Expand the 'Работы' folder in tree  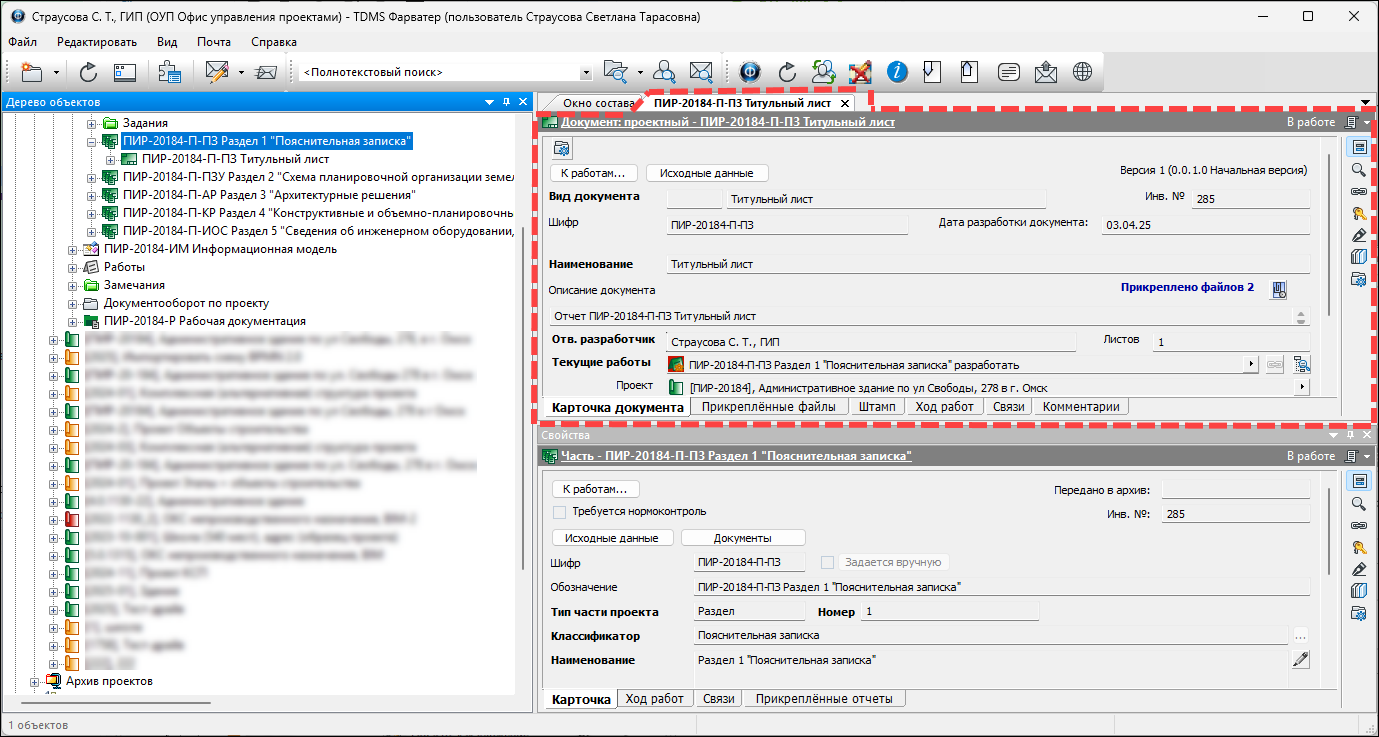[x=73, y=268]
